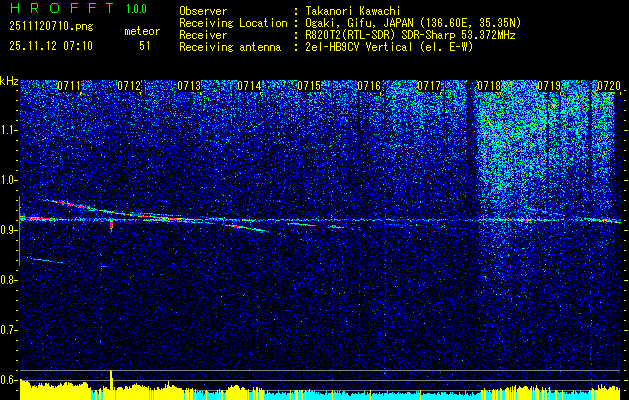Click the 0.9 kHz axis value

pos(9,230)
